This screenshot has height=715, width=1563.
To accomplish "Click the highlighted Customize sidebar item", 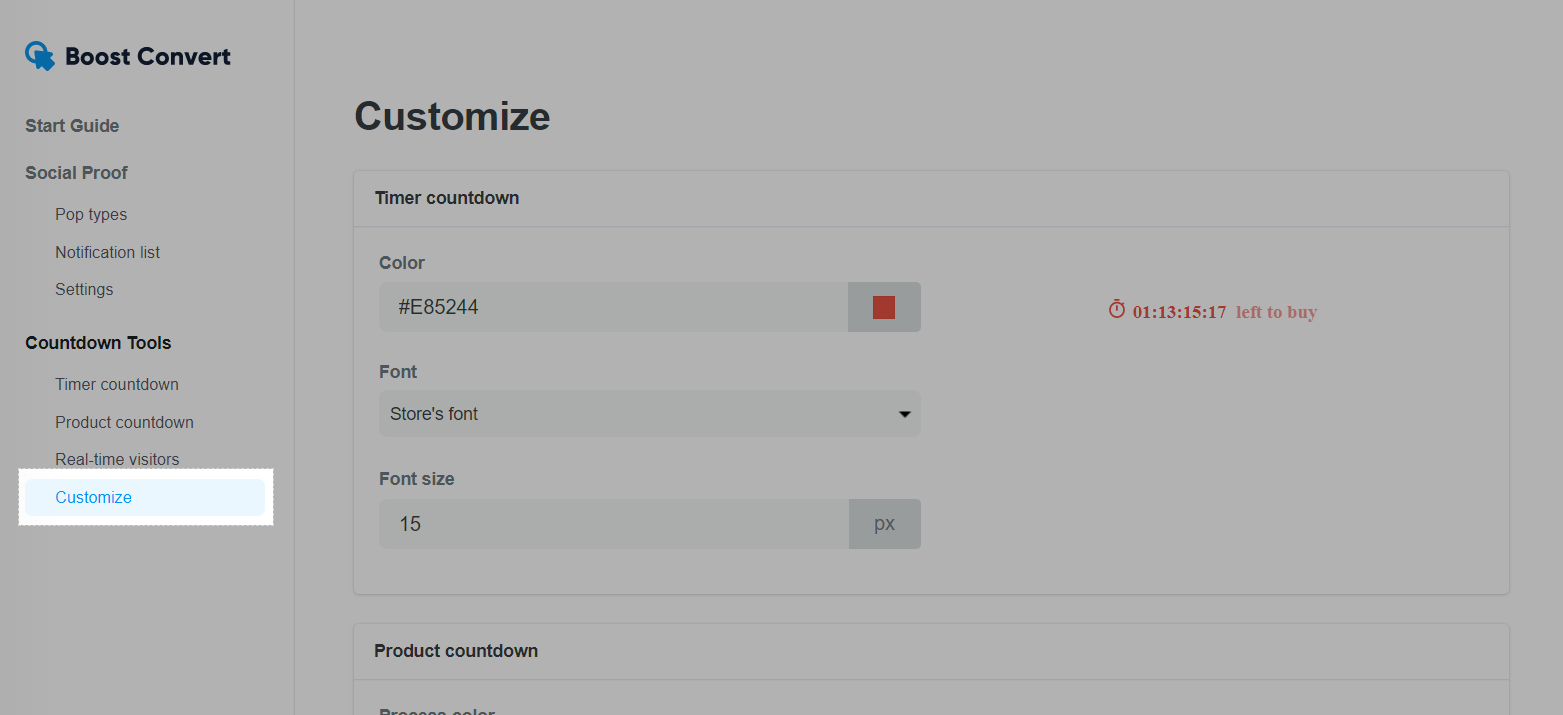I will pyautogui.click(x=94, y=498).
